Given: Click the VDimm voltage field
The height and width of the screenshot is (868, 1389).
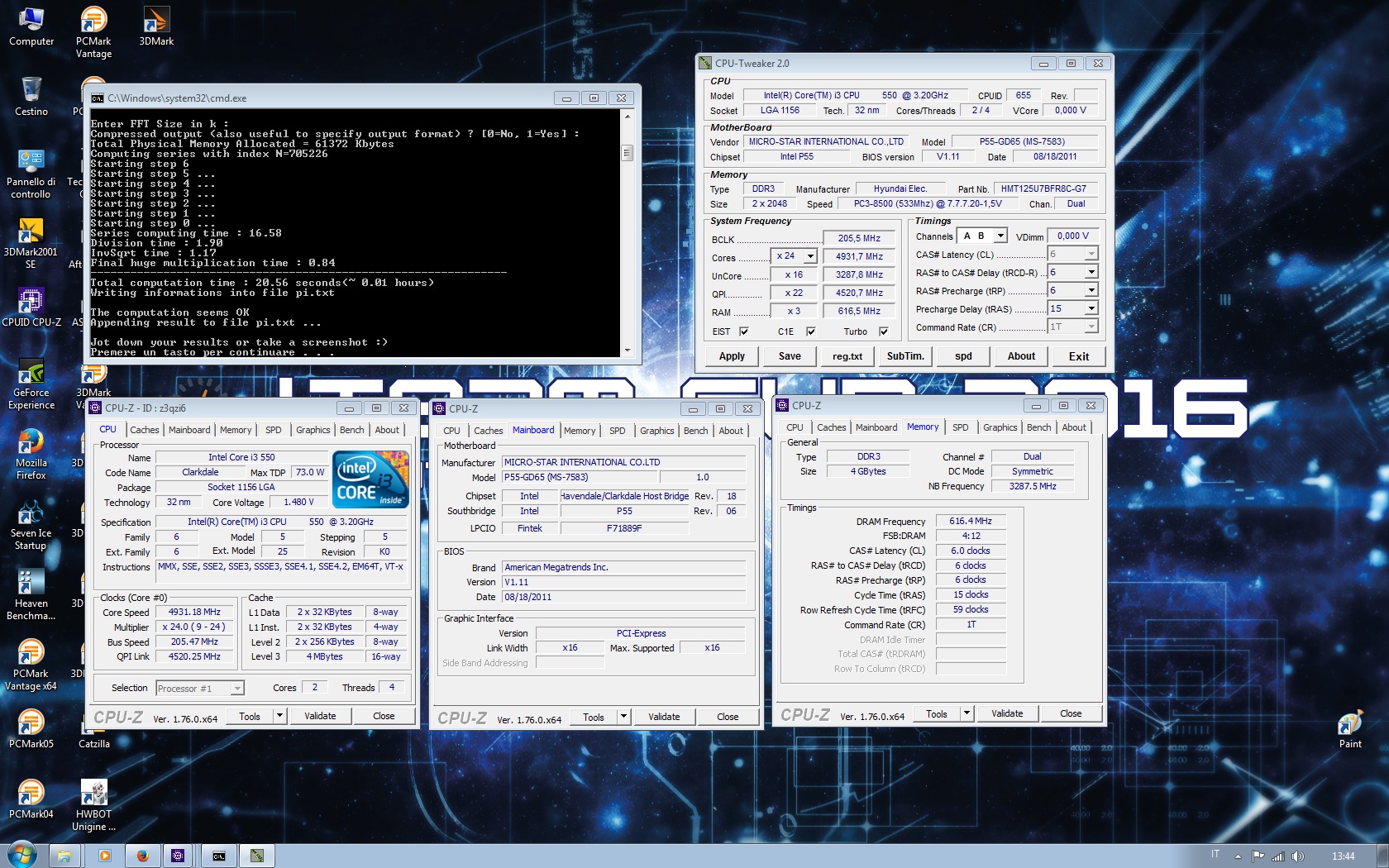Looking at the screenshot, I should coord(1072,236).
